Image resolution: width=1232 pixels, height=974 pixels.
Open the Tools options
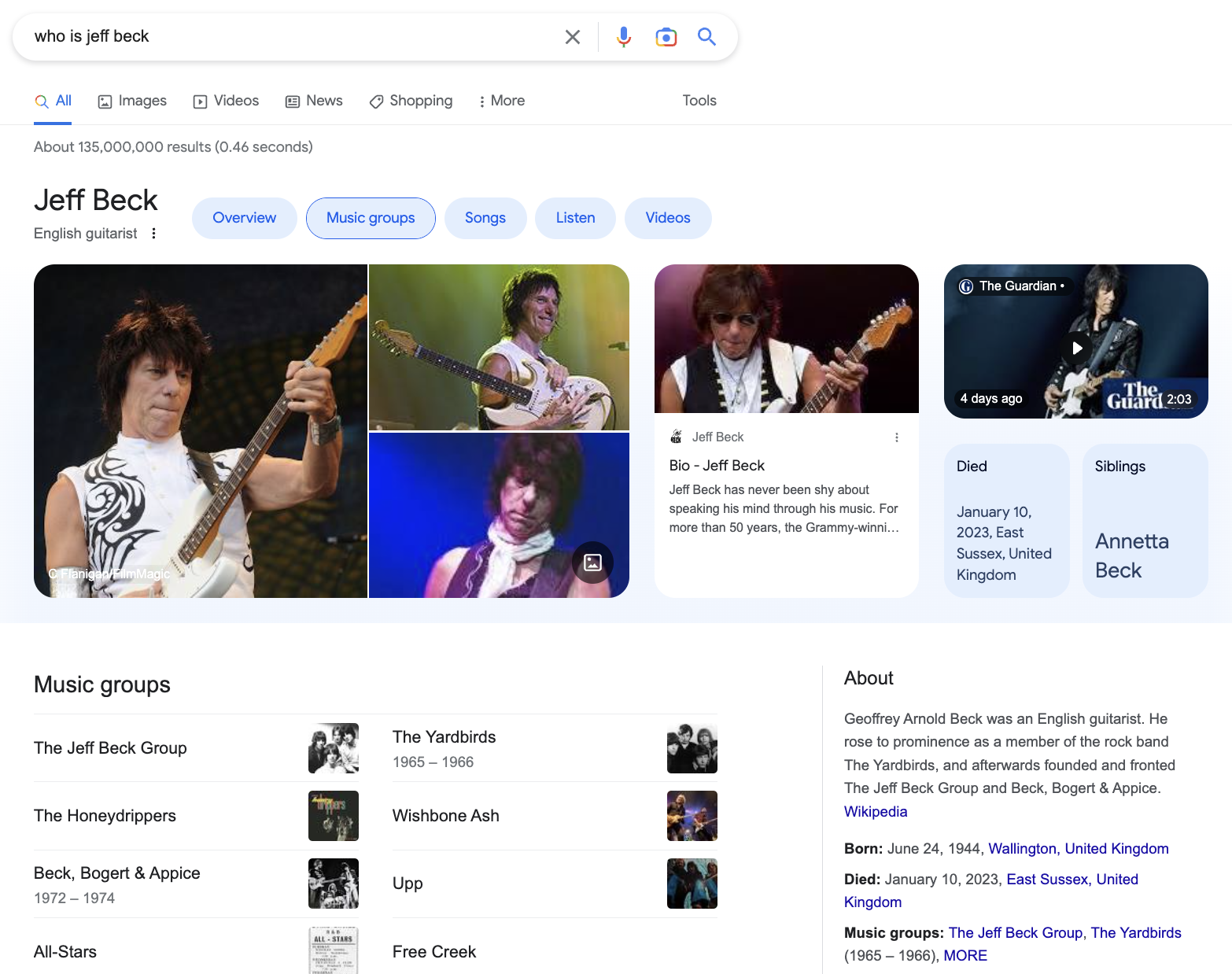(699, 101)
